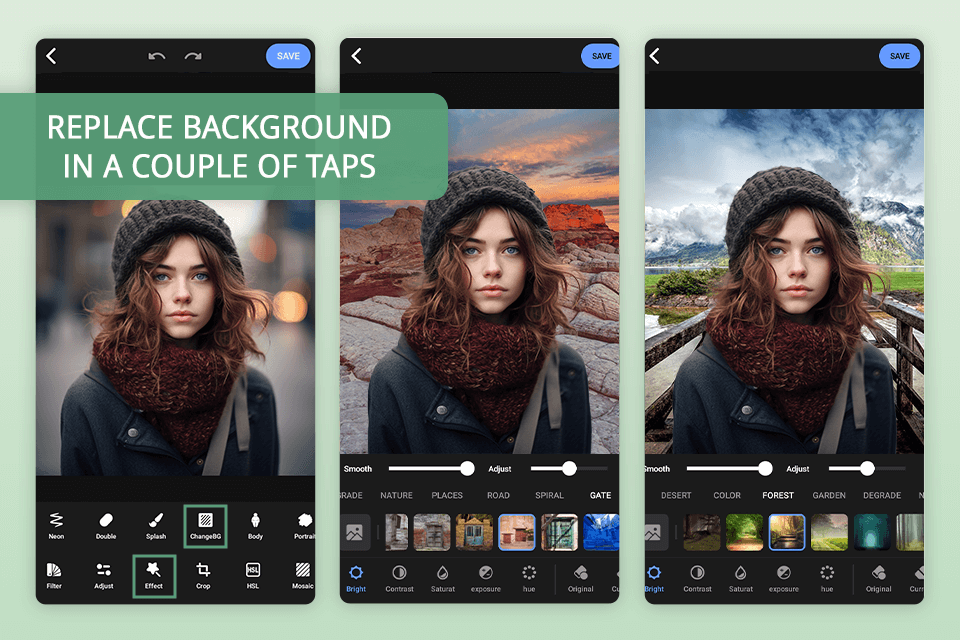Tap Original on the GATE screen
The image size is (960, 640).
(x=580, y=579)
